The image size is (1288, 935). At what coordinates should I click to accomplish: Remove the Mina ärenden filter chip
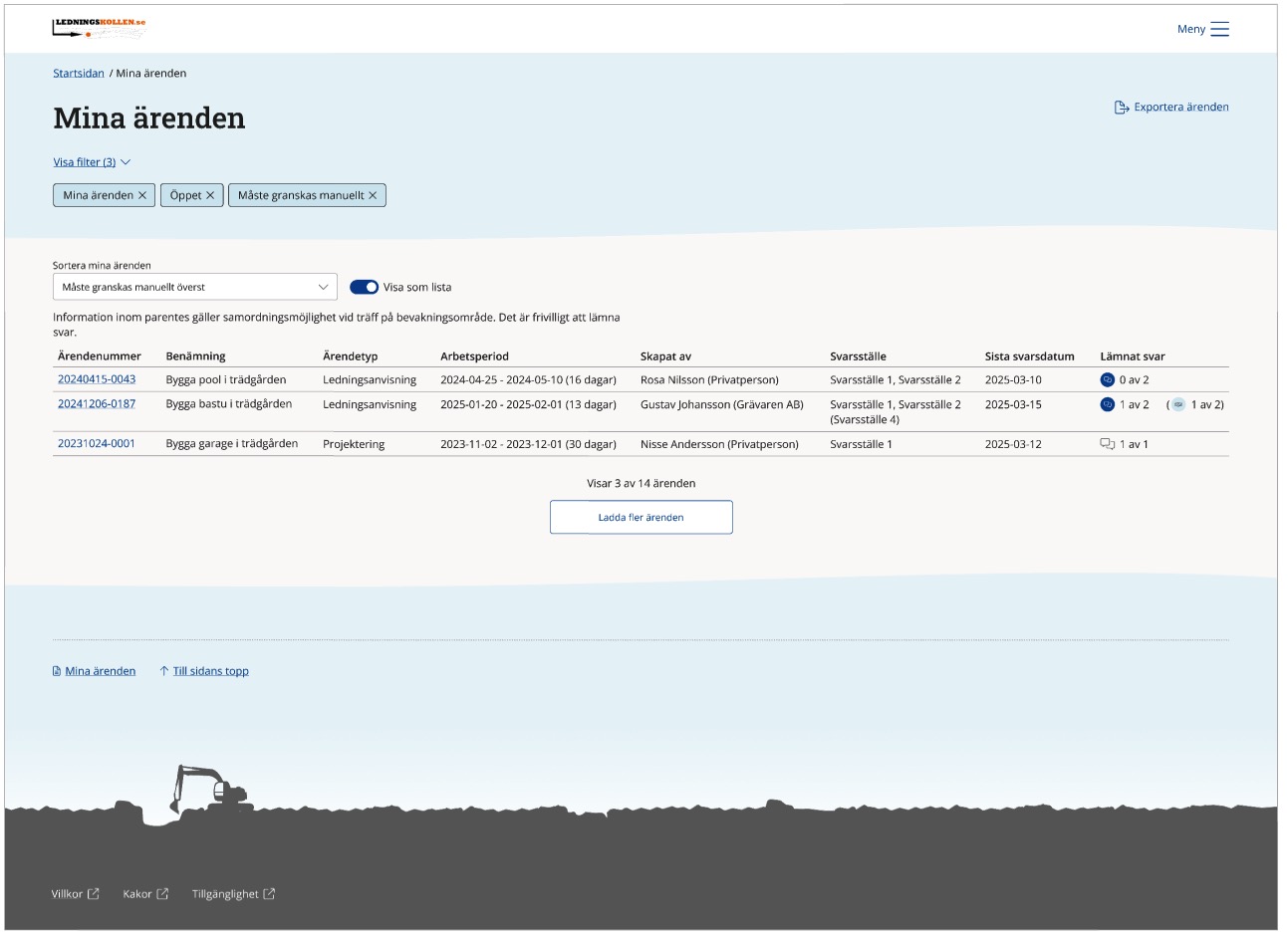[142, 195]
